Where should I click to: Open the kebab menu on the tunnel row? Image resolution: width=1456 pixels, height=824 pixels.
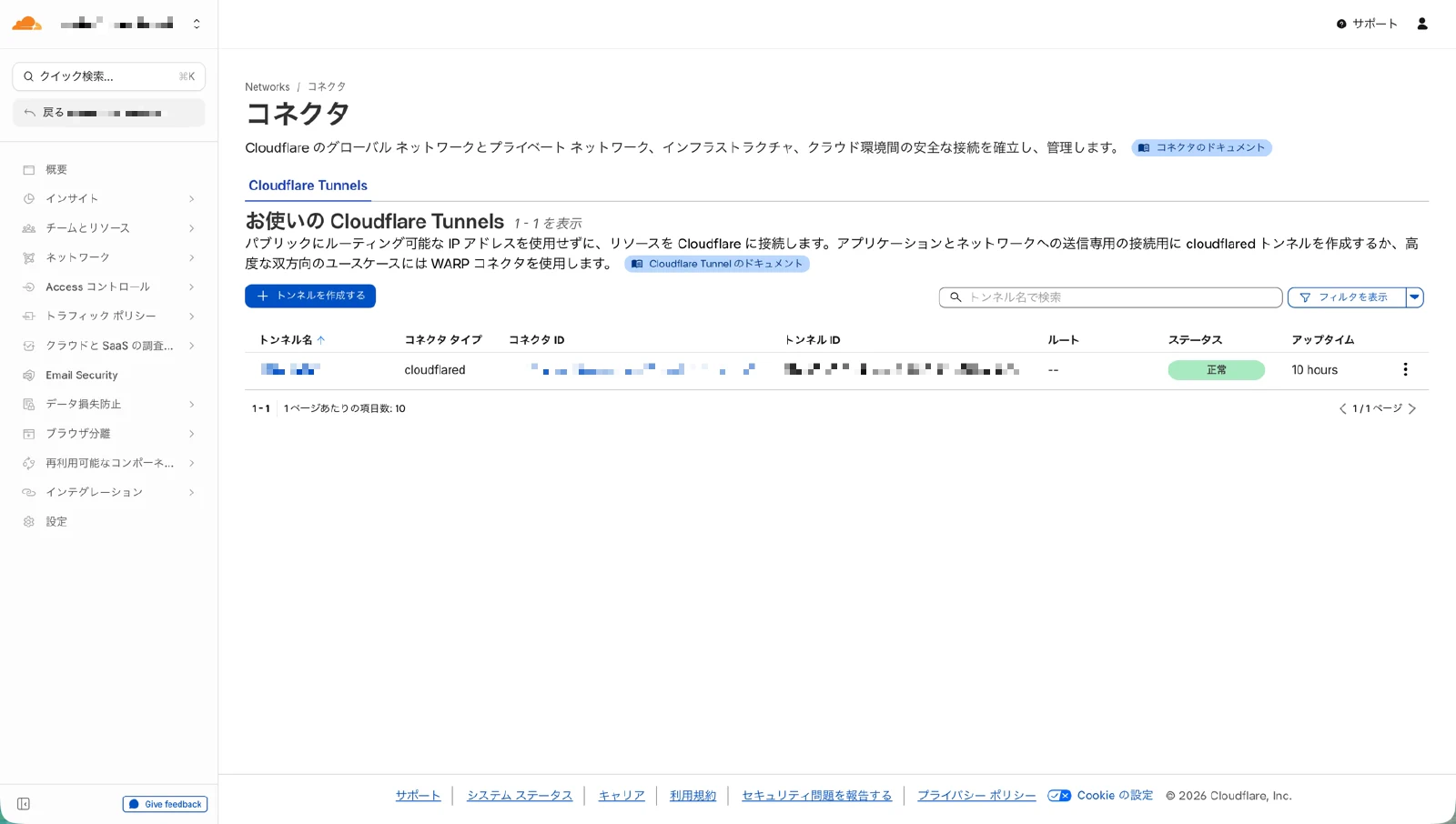click(x=1405, y=369)
